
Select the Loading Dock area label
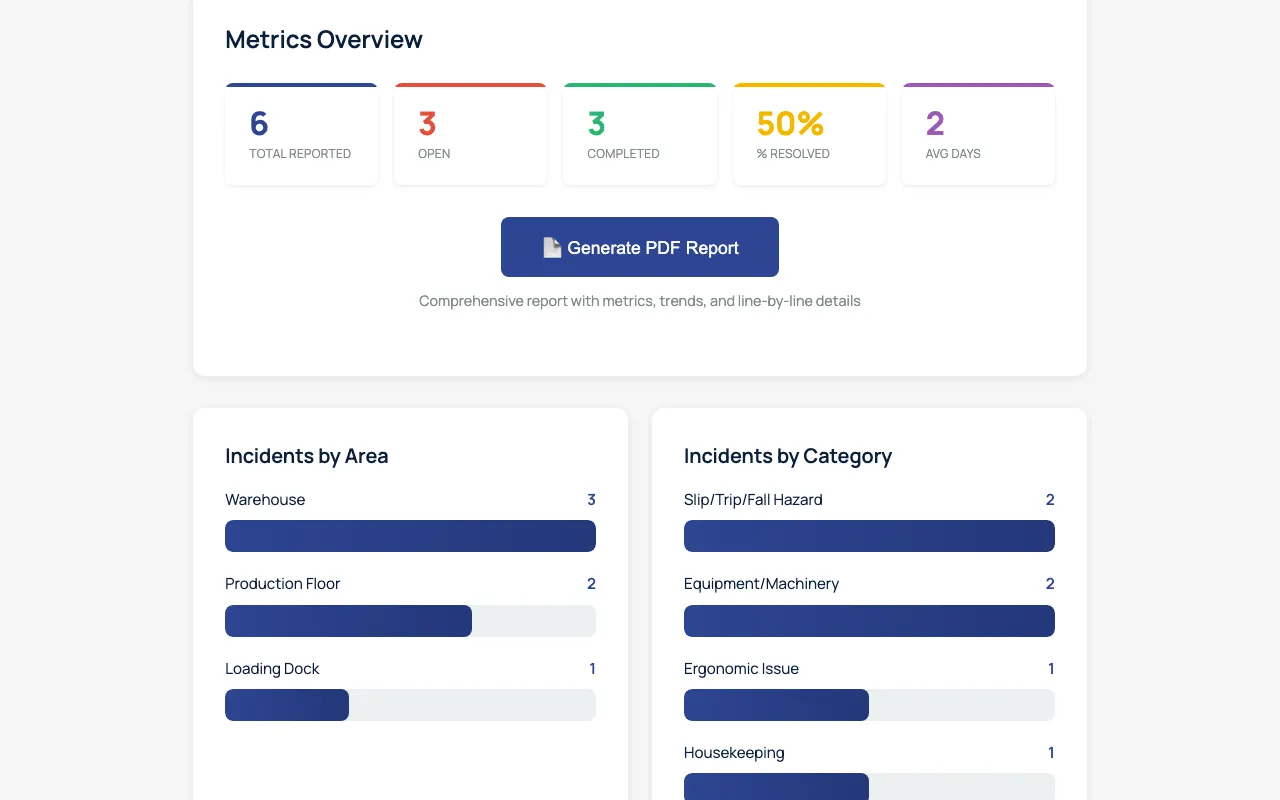tap(272, 669)
